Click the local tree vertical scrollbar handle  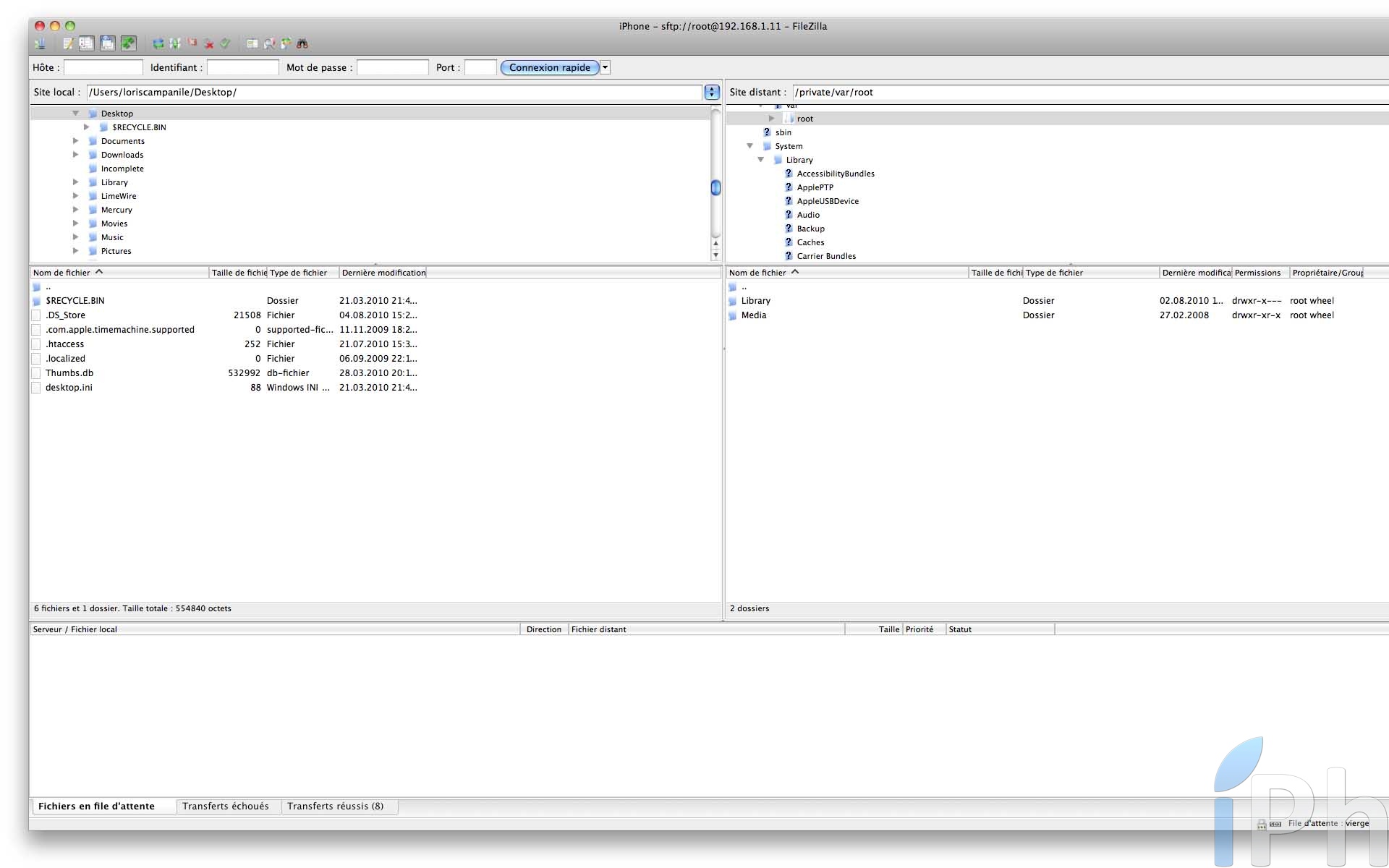click(715, 187)
